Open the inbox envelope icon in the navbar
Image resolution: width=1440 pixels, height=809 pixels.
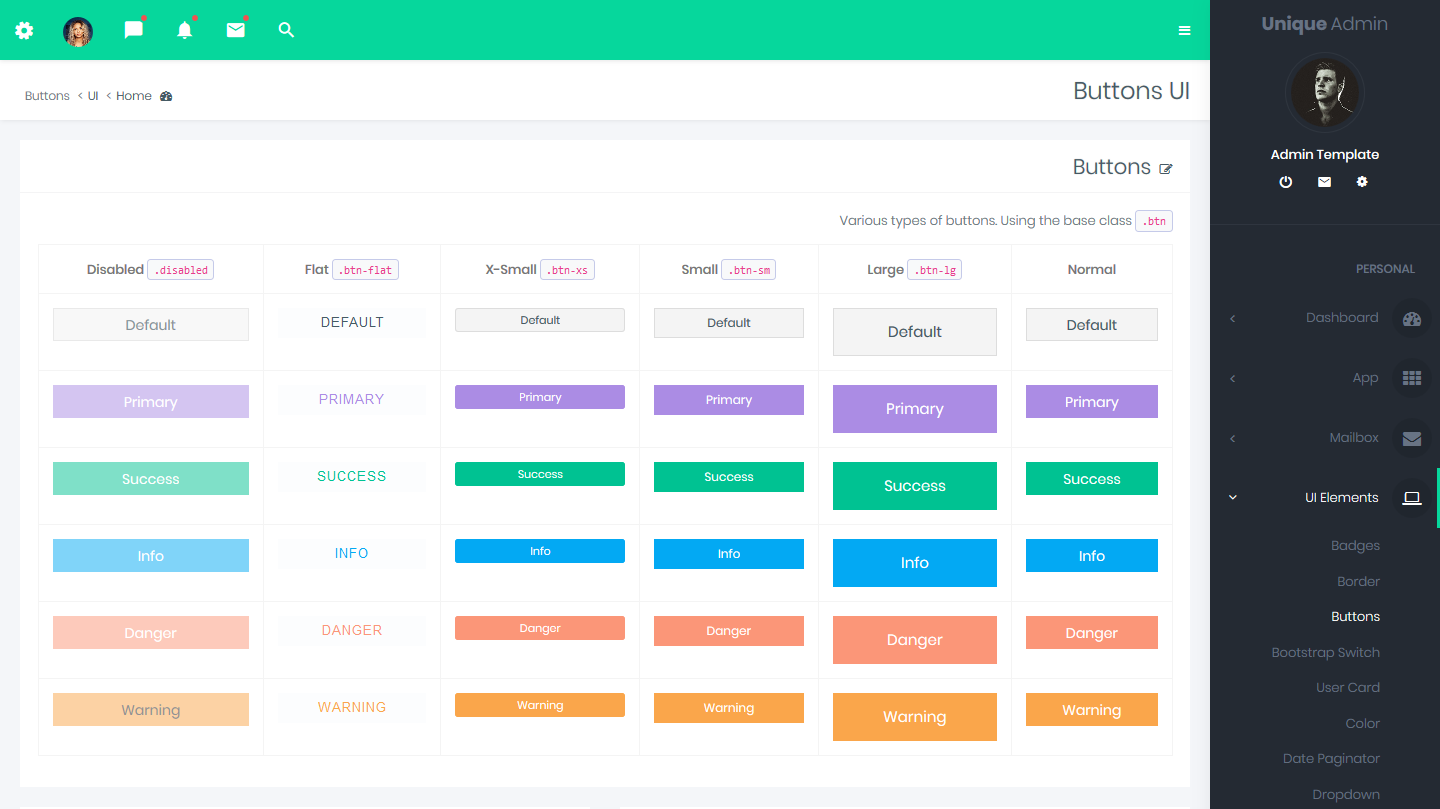[x=236, y=30]
